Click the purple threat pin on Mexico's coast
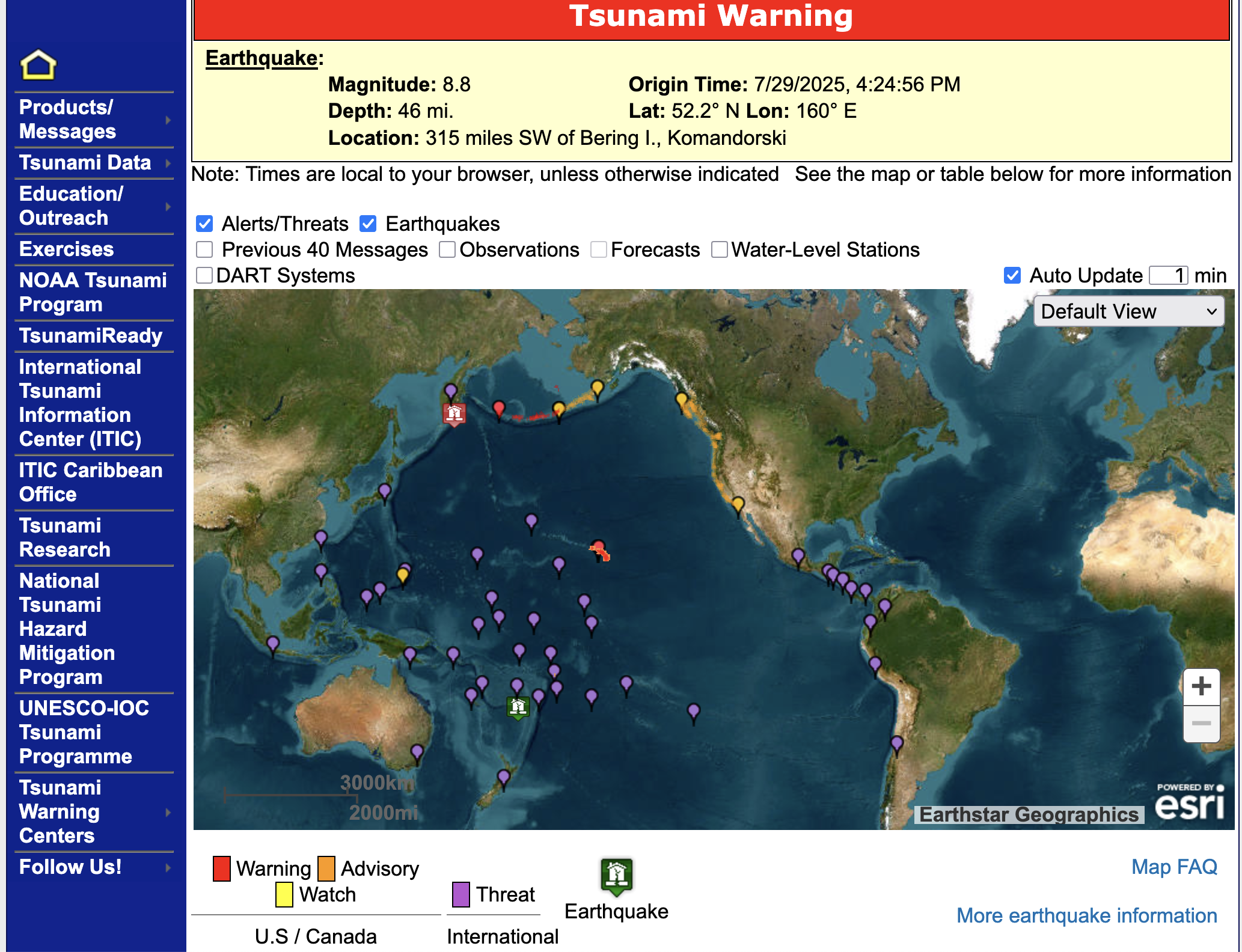Screen dimensions: 1242x952 [798, 558]
